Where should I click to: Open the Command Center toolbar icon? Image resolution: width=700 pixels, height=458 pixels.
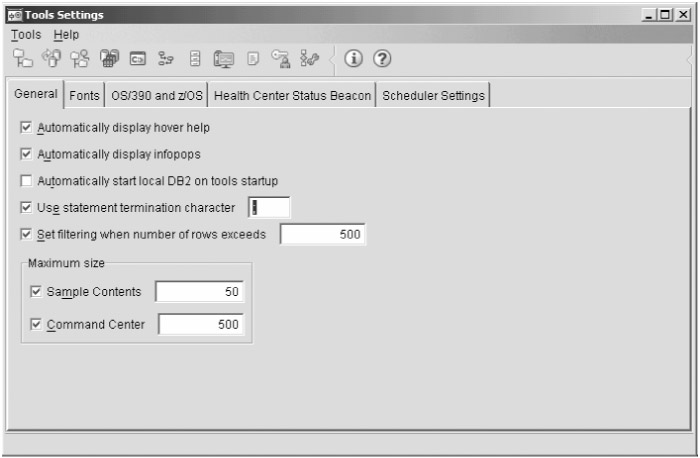click(138, 59)
